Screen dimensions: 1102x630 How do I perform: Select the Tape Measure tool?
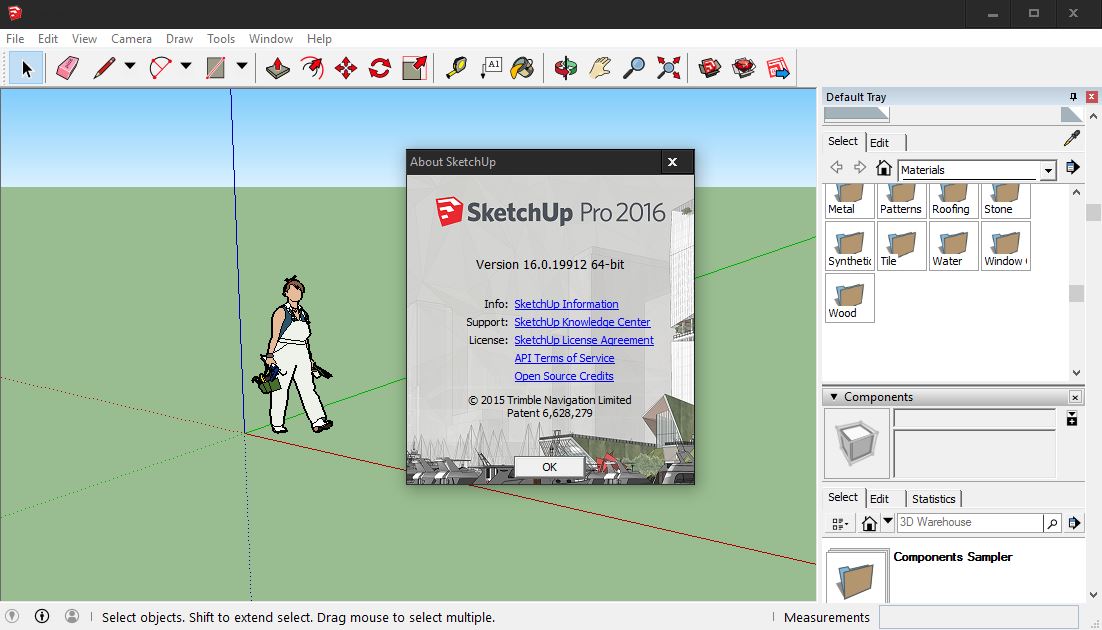click(x=457, y=68)
